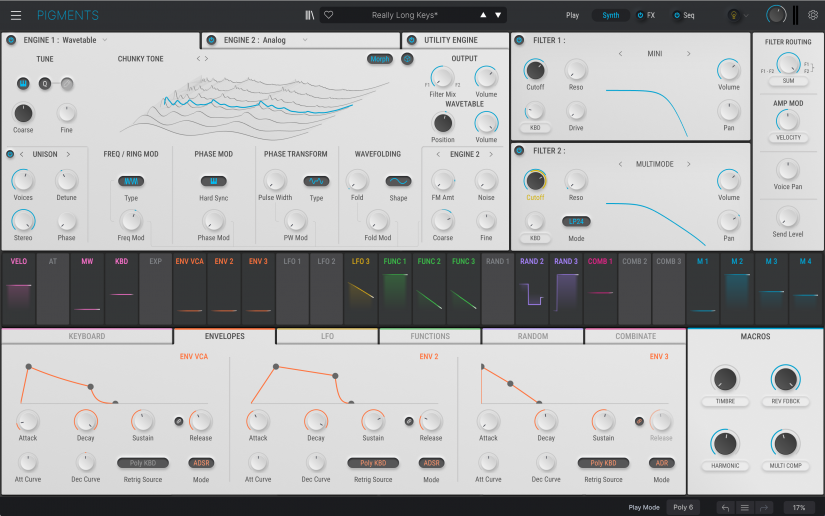Click the Morph button

[x=380, y=59]
